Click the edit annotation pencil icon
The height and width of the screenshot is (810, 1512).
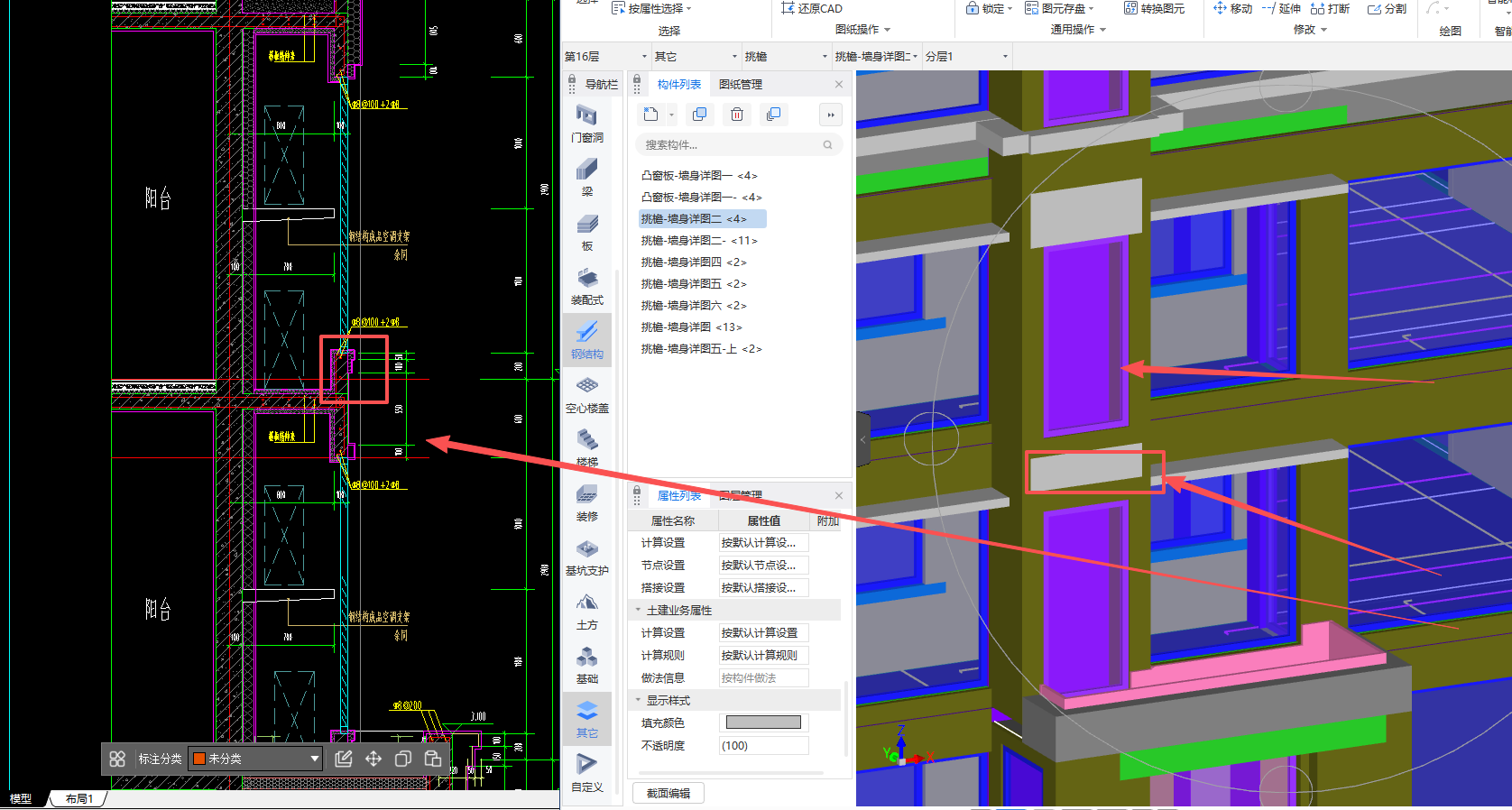coord(344,759)
